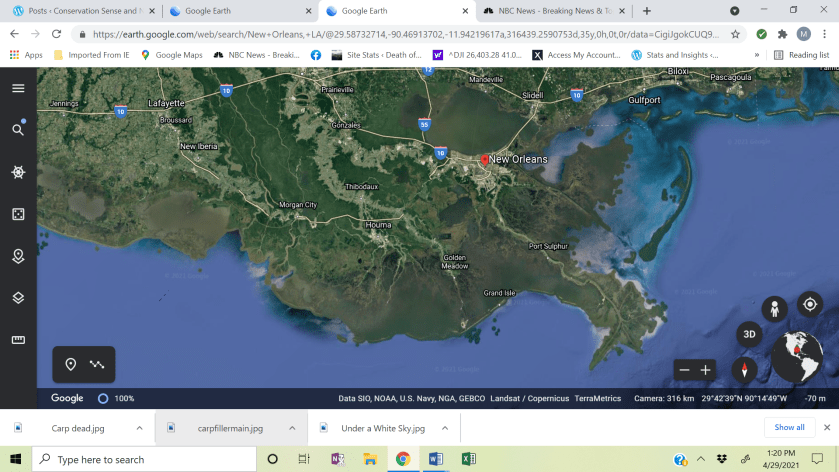This screenshot has width=839, height=472.
Task: Click Show all downloads button
Action: pos(788,427)
